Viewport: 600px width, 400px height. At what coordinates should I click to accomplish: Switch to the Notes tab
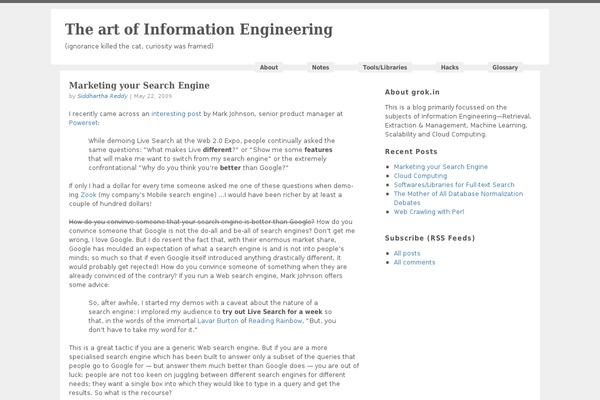click(320, 67)
